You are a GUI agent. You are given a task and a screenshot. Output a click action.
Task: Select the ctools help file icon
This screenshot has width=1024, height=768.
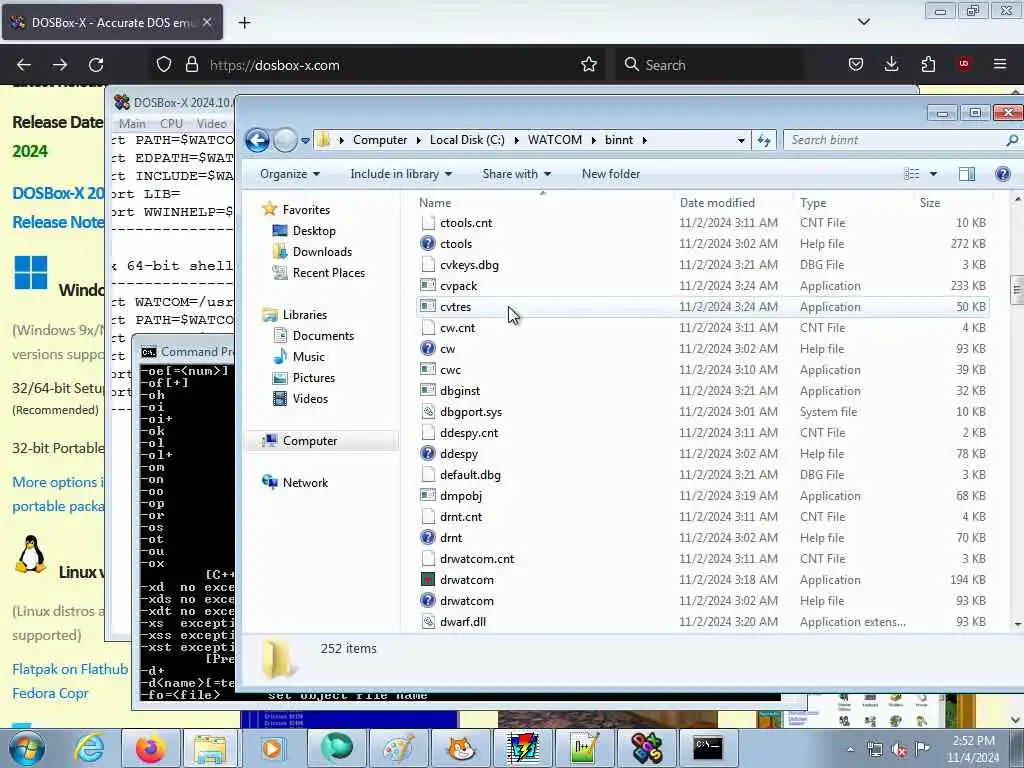[428, 244]
